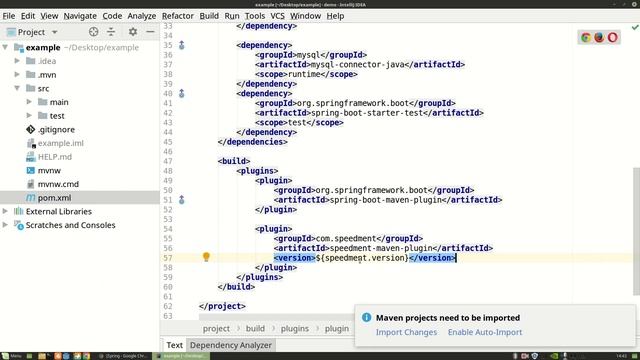The image size is (640, 360).
Task: Click the gutter marker on line 51
Action: (x=182, y=200)
